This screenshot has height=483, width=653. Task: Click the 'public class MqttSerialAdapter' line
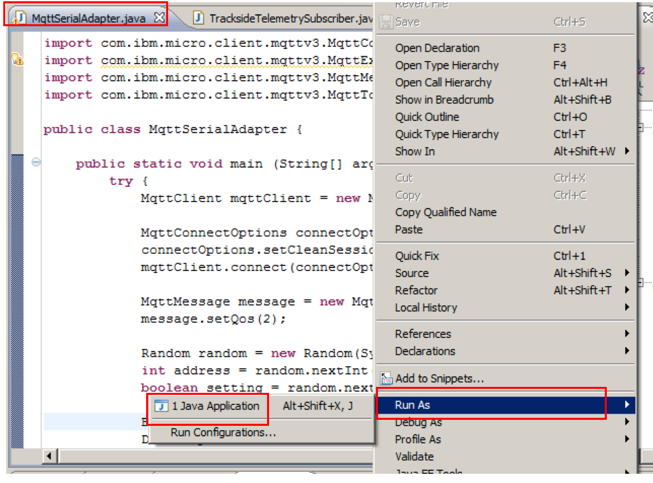point(173,129)
